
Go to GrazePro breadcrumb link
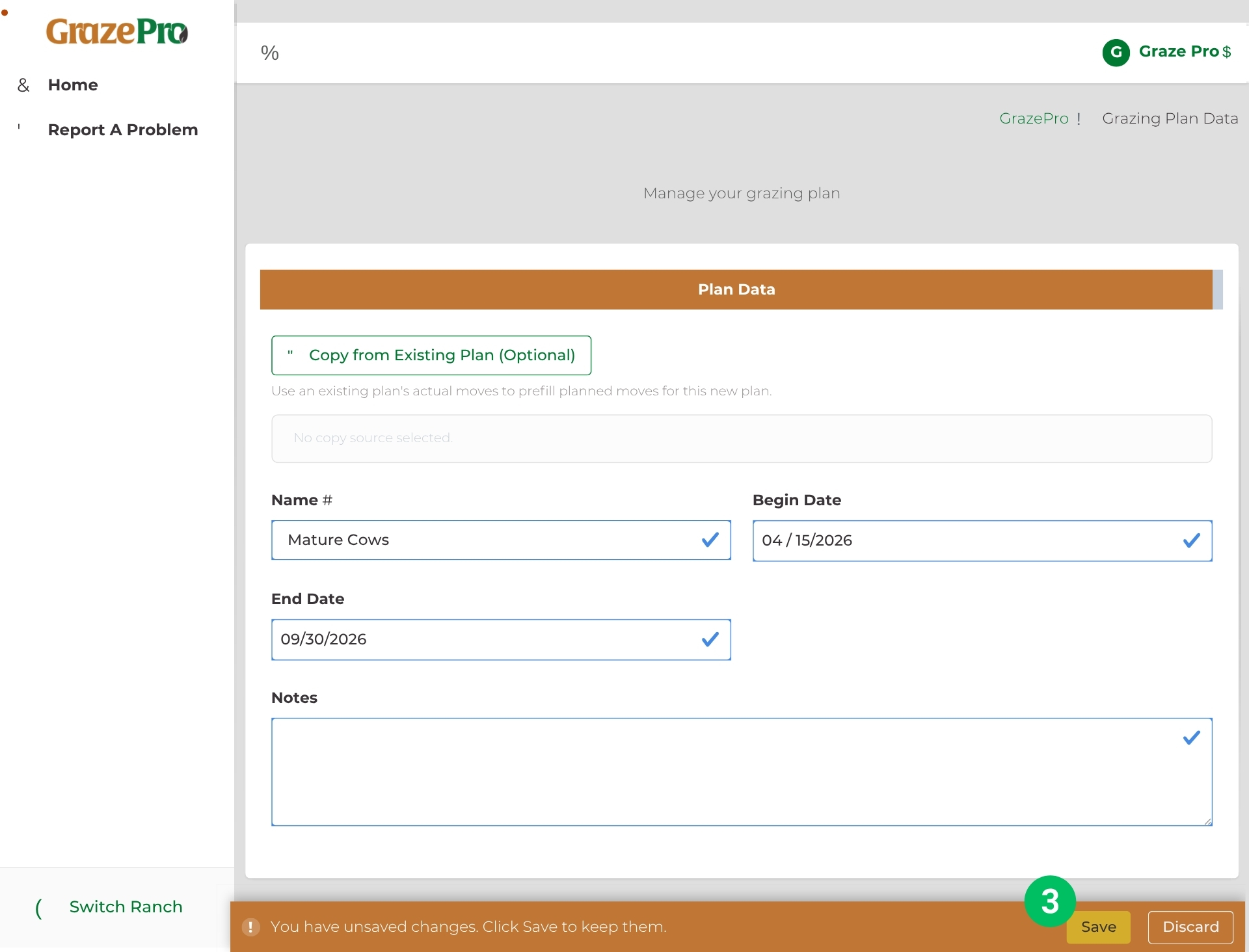pyautogui.click(x=1034, y=118)
